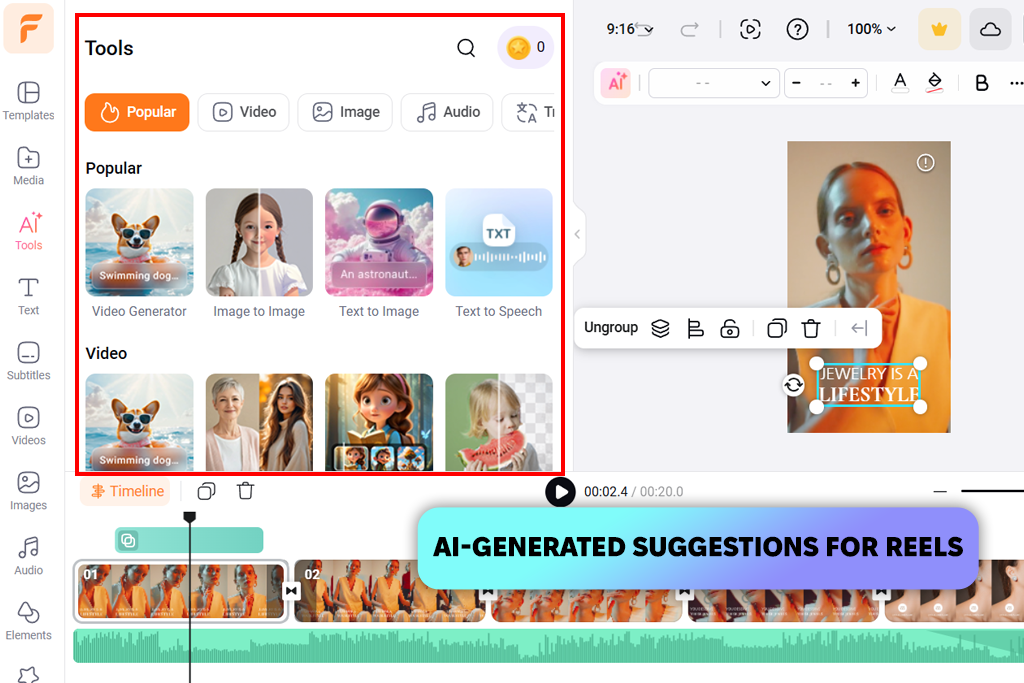Delete clip using the timeline trash icon

[x=246, y=491]
